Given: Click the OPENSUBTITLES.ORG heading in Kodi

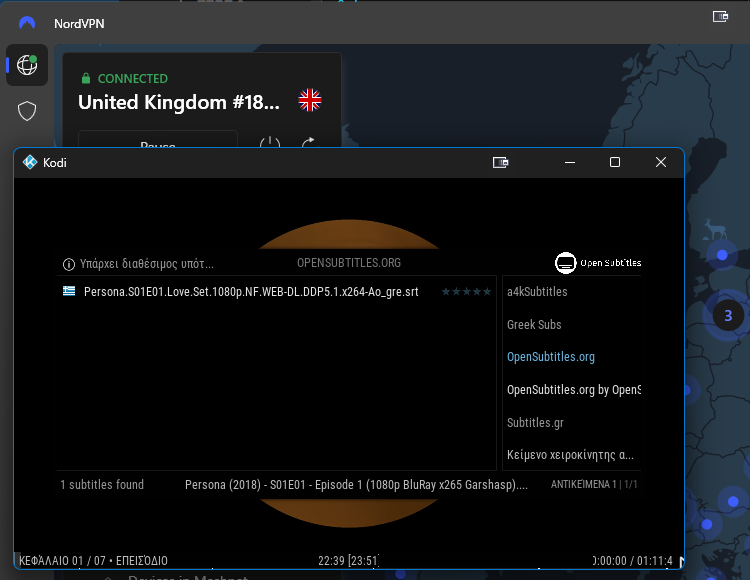Looking at the screenshot, I should tap(349, 263).
